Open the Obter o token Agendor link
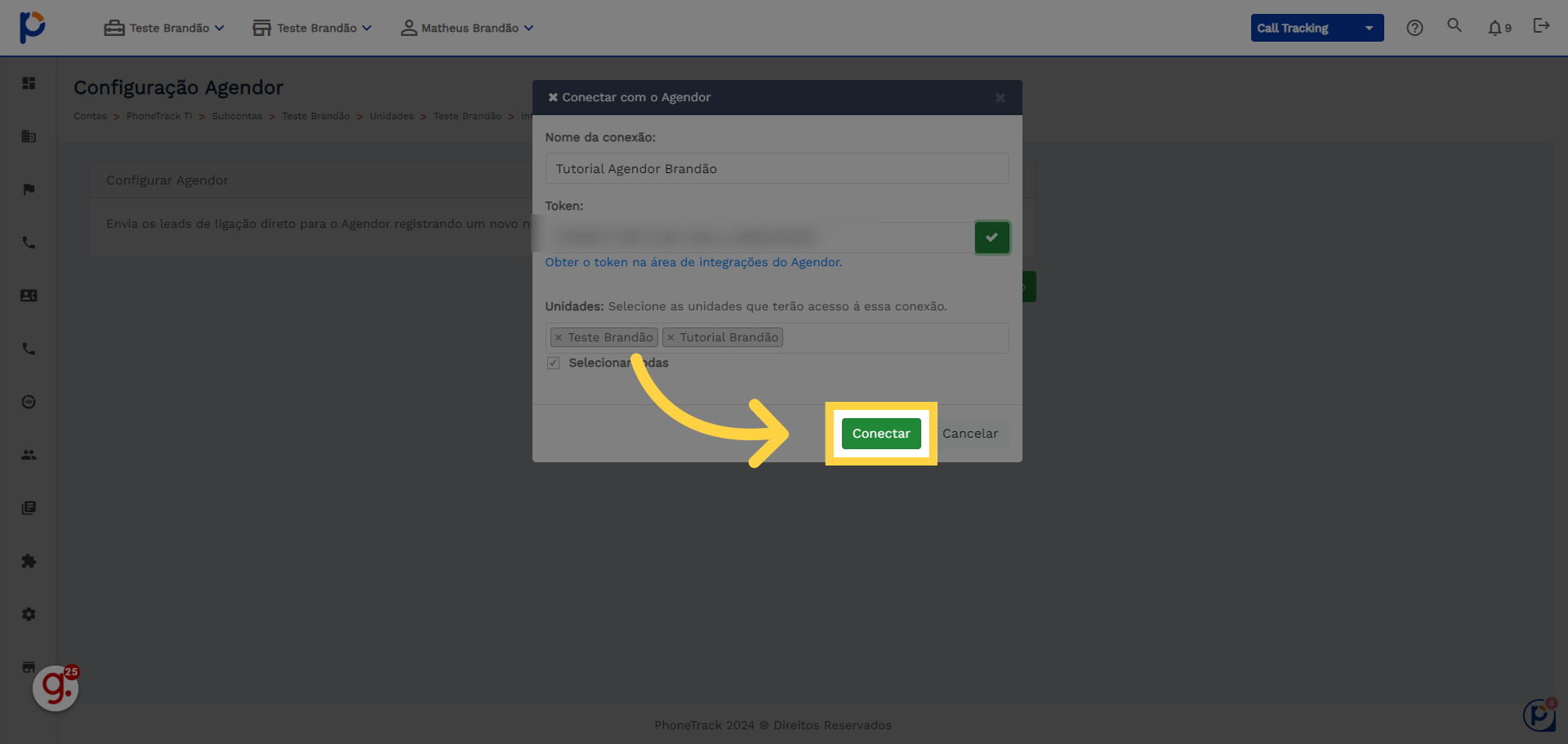 pyautogui.click(x=693, y=262)
